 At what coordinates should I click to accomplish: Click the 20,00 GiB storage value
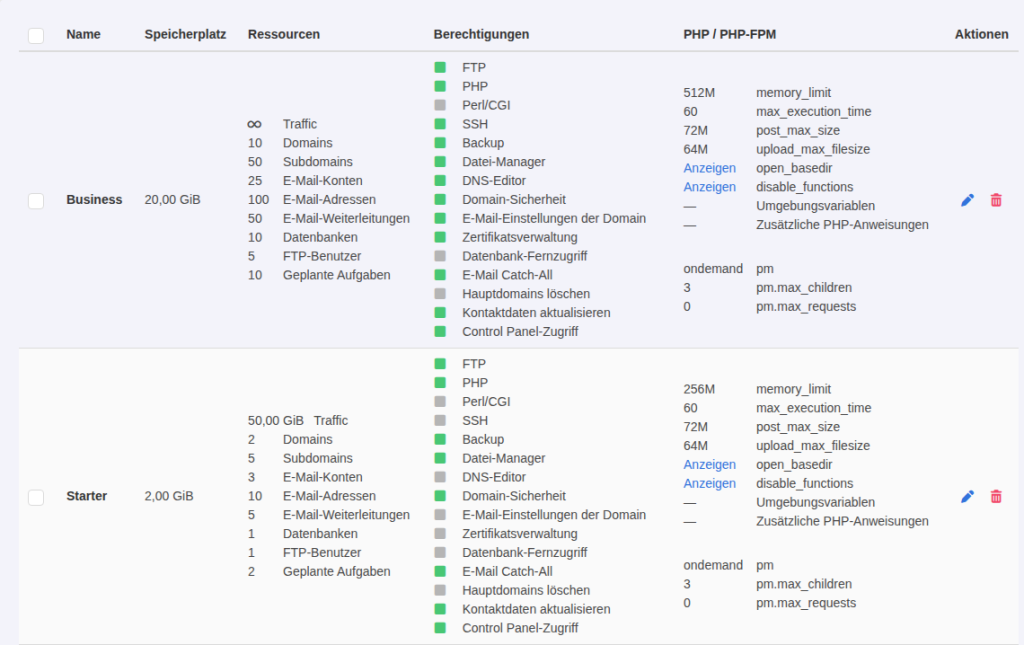click(x=172, y=199)
